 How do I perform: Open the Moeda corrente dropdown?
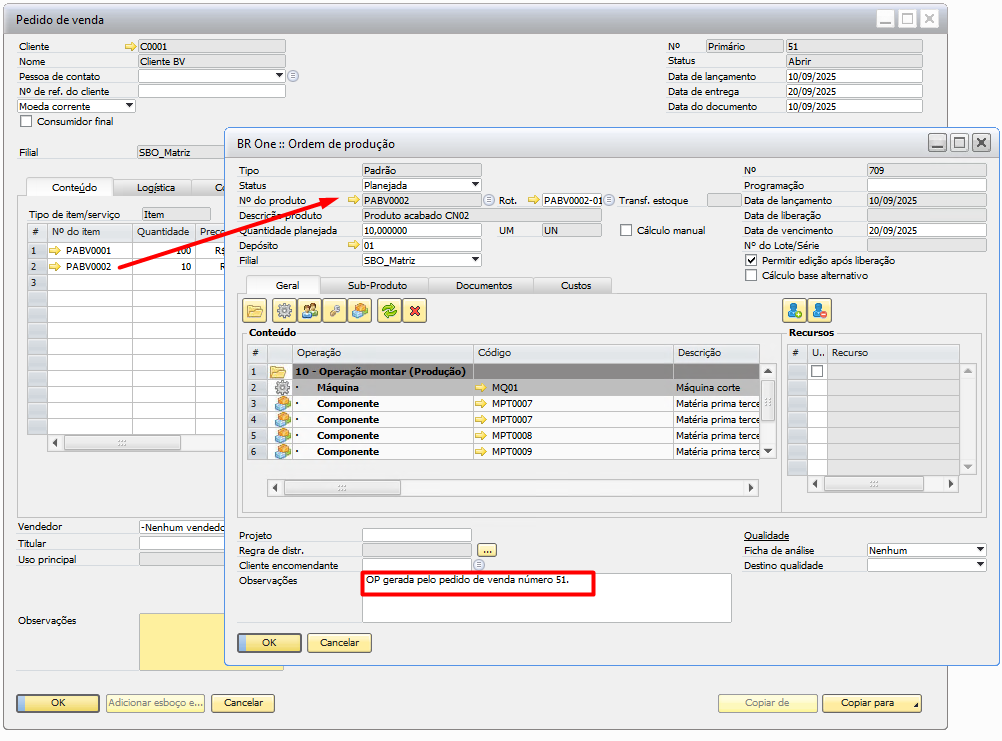click(129, 106)
